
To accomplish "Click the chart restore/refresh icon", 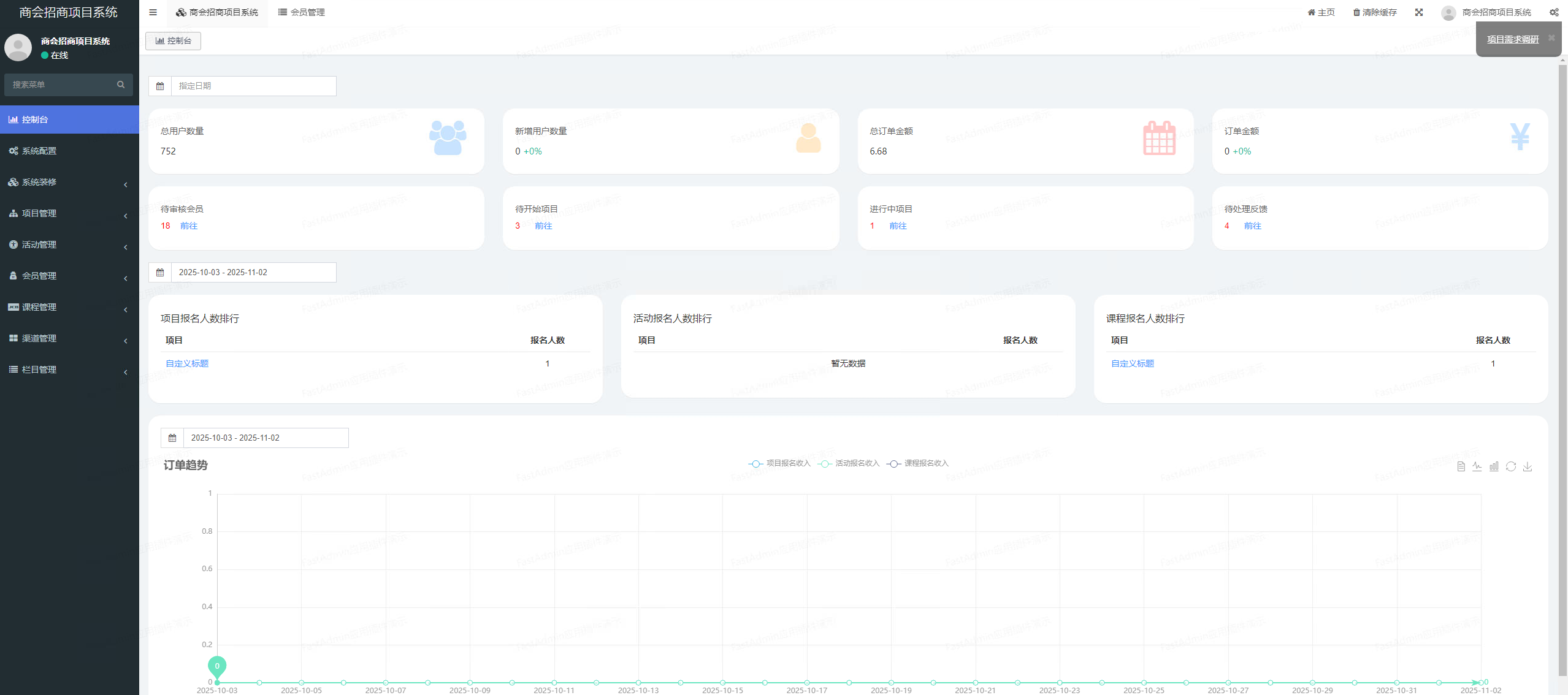I will tap(1511, 466).
